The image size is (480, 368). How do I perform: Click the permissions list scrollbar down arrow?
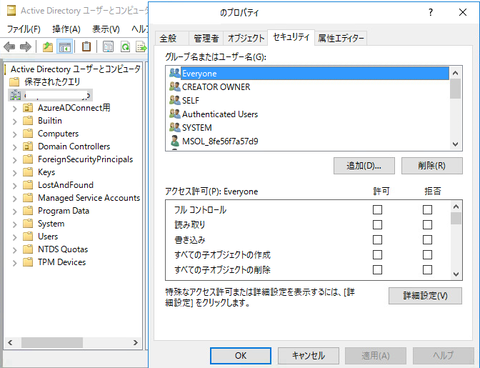click(x=456, y=274)
